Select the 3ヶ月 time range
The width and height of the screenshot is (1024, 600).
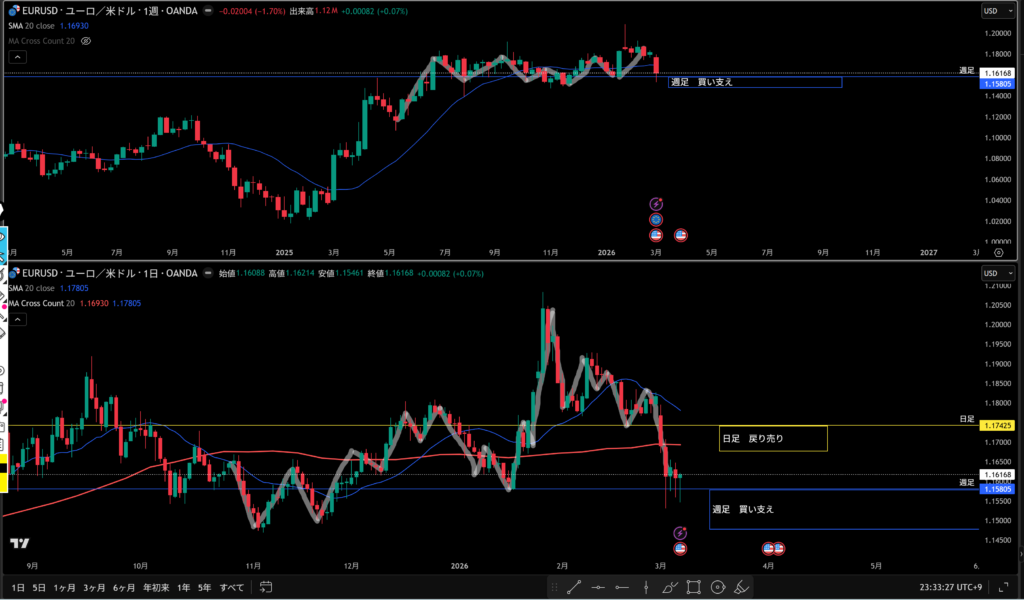(x=95, y=587)
